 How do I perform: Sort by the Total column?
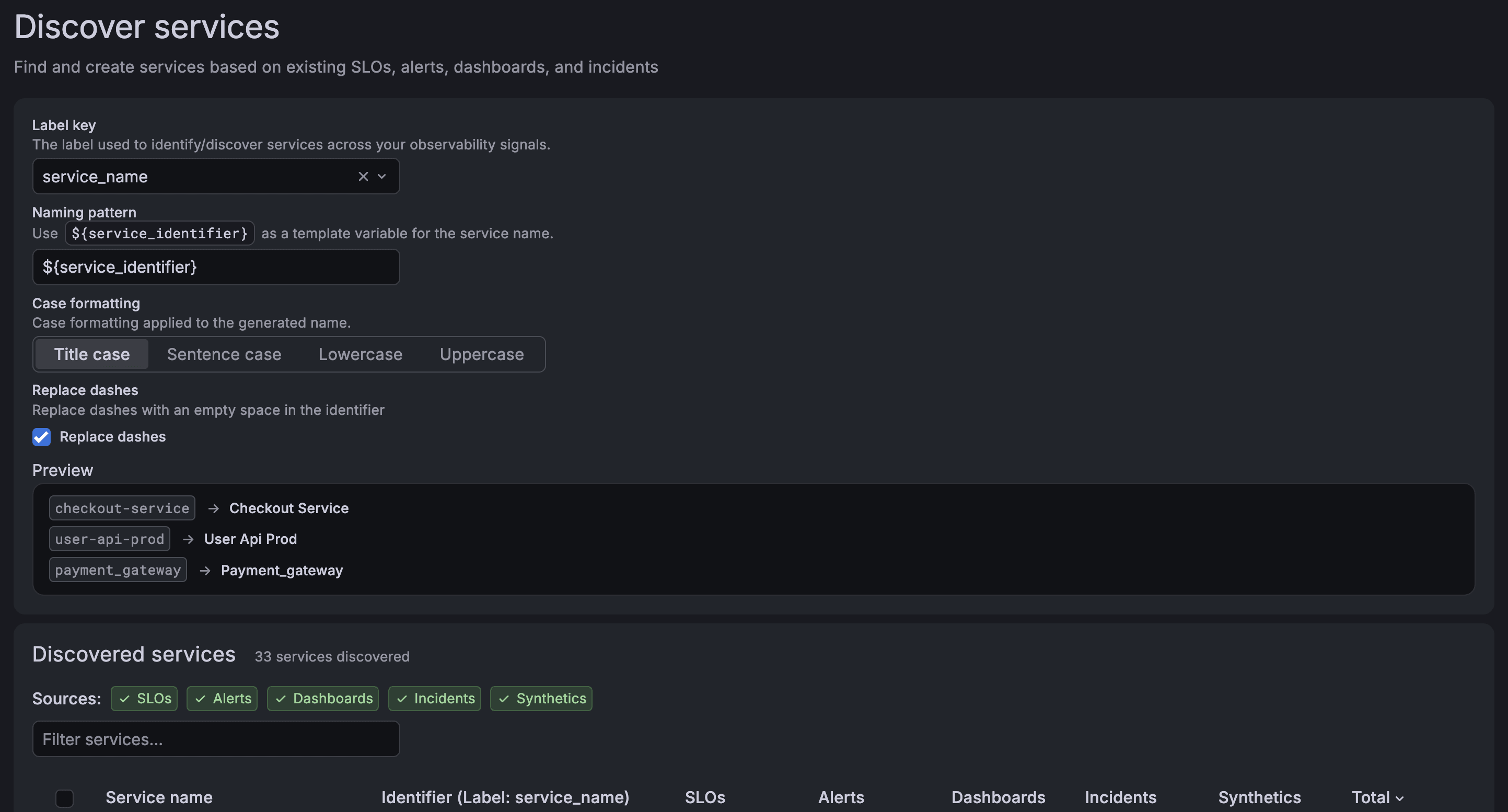tap(1377, 797)
